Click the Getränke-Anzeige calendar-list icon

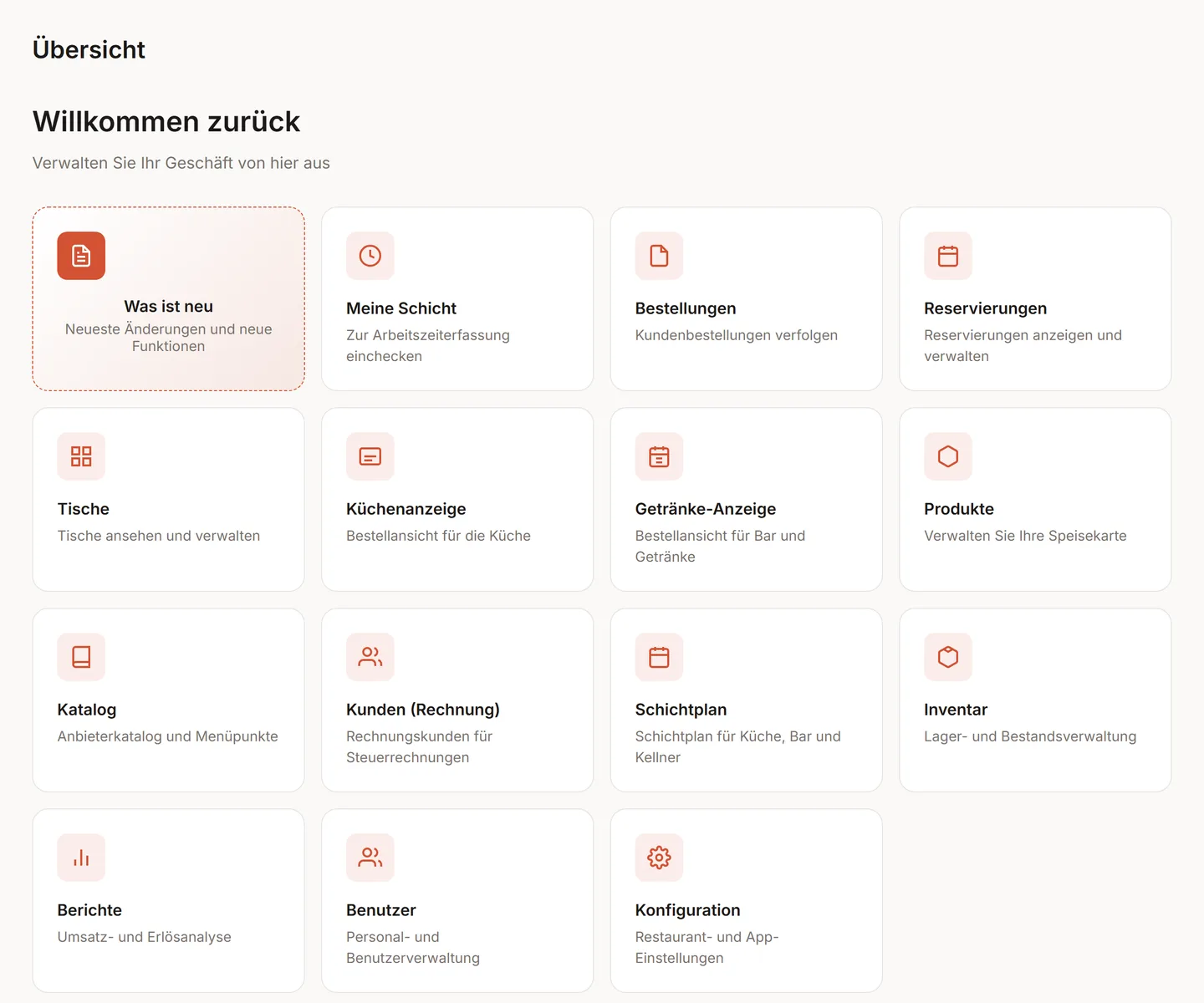pyautogui.click(x=659, y=456)
